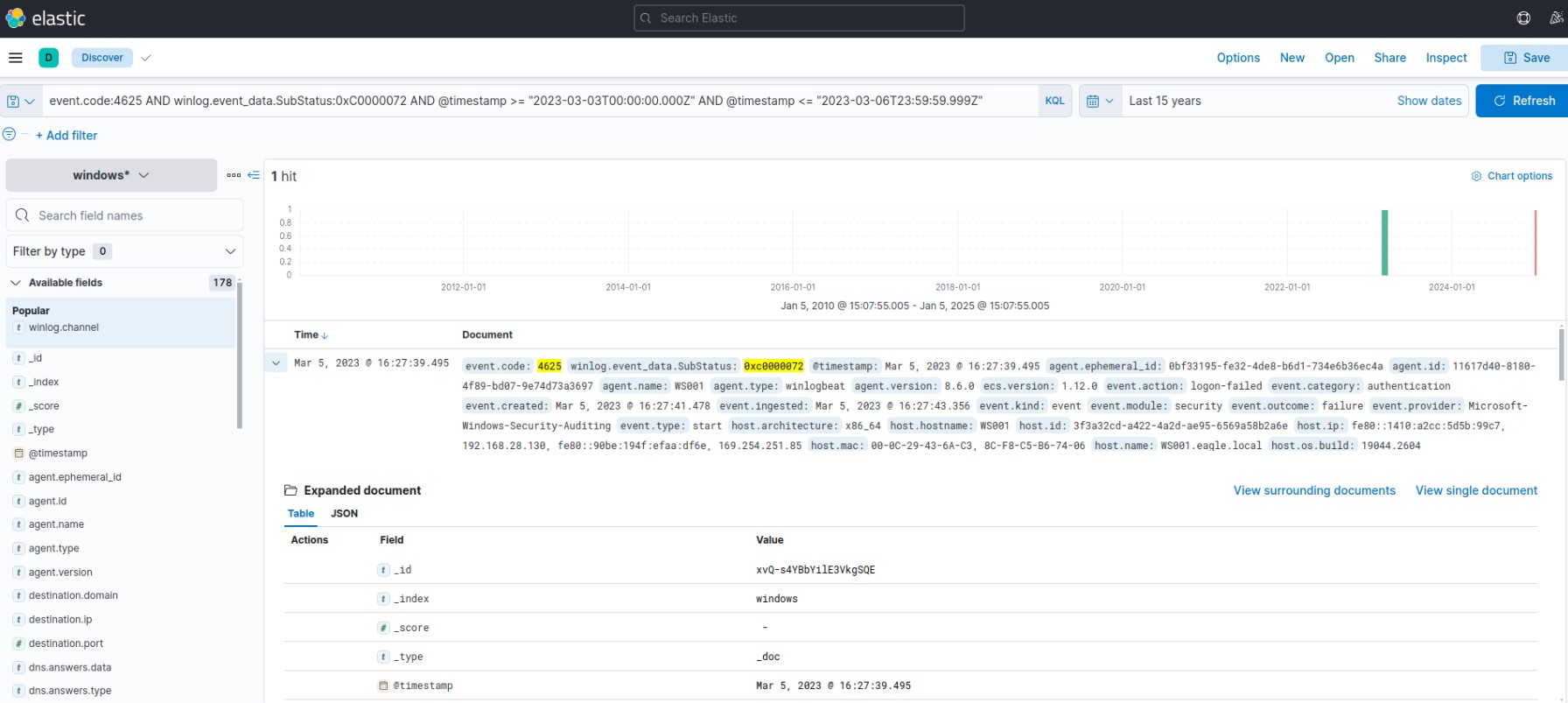Switch to the JSON tab
Viewport: 1568px width, 703px height.
(344, 514)
